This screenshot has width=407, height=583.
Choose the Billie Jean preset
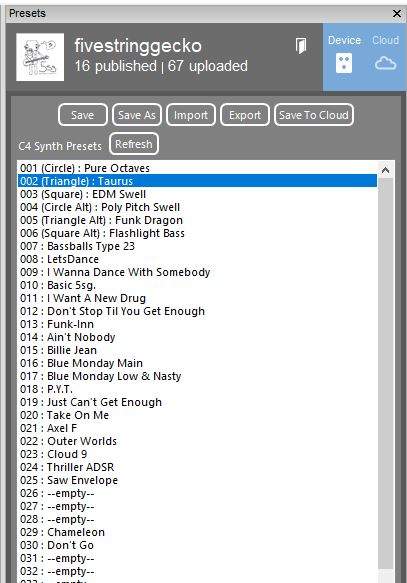[x=197, y=350]
